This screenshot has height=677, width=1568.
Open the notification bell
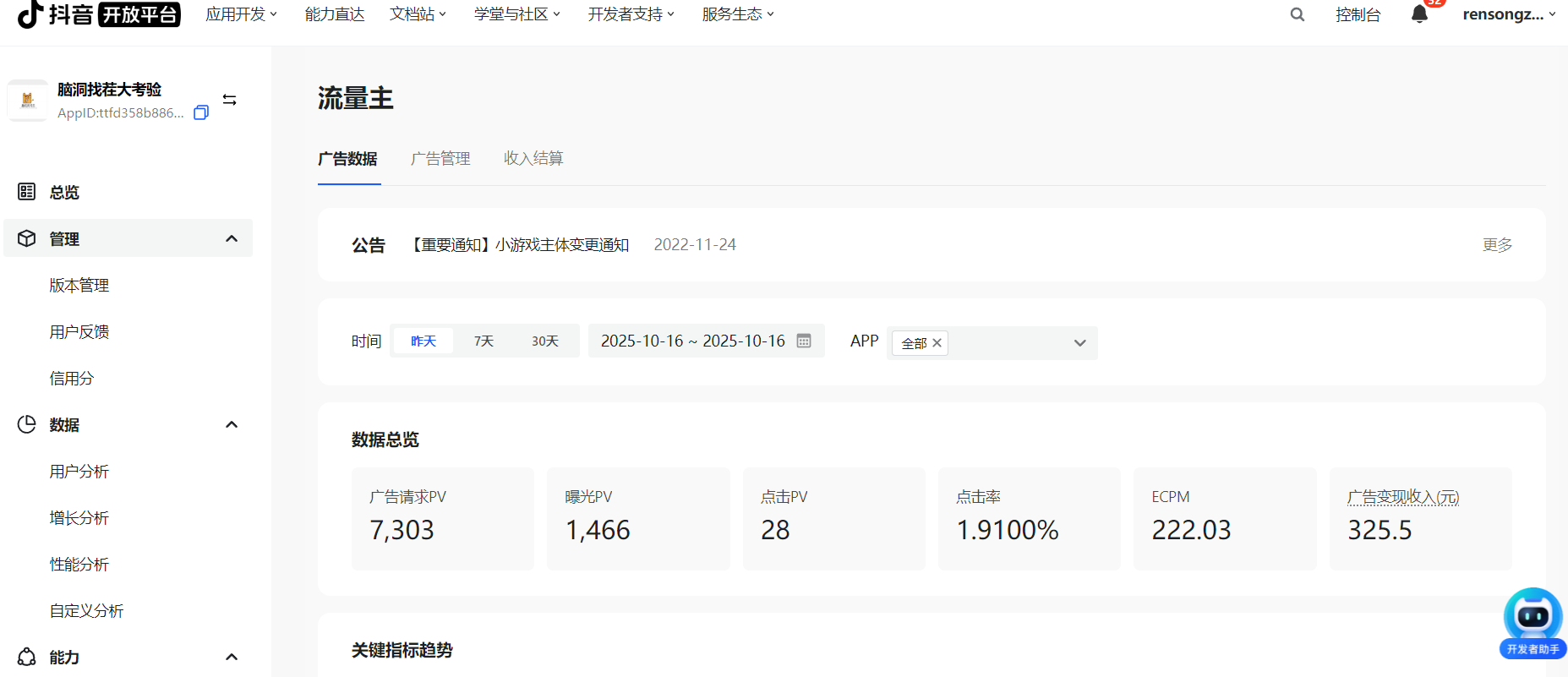tap(1419, 14)
